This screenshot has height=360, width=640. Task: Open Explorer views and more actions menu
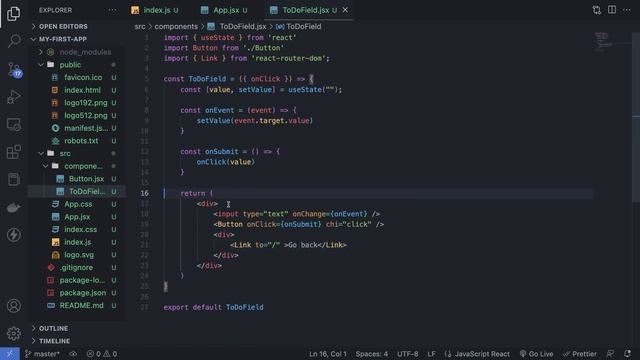click(x=112, y=10)
